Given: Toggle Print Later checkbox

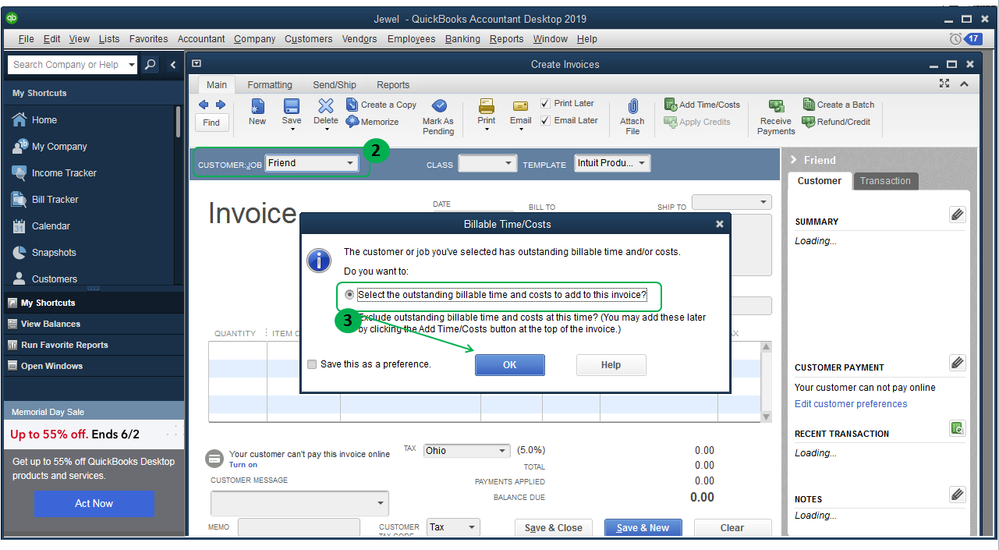Looking at the screenshot, I should coord(545,103).
